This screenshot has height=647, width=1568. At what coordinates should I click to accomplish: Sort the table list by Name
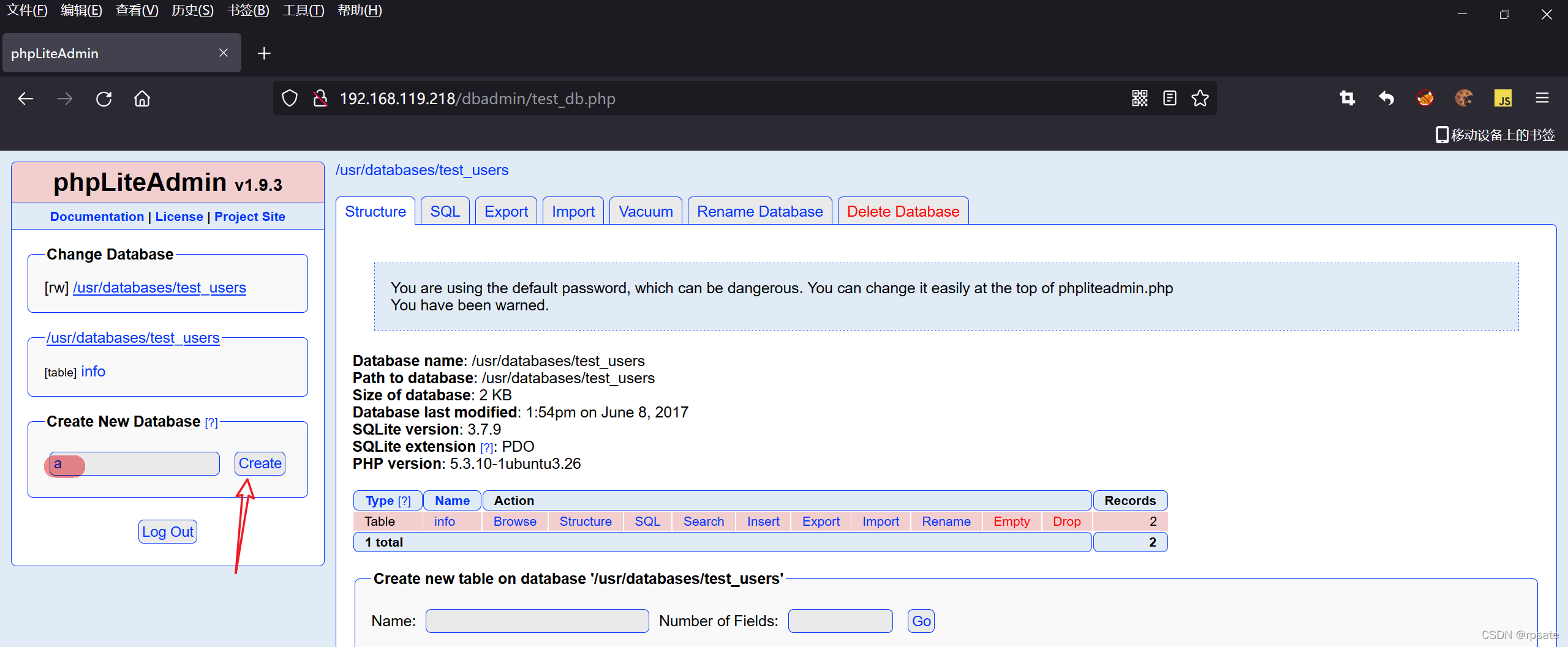(452, 501)
